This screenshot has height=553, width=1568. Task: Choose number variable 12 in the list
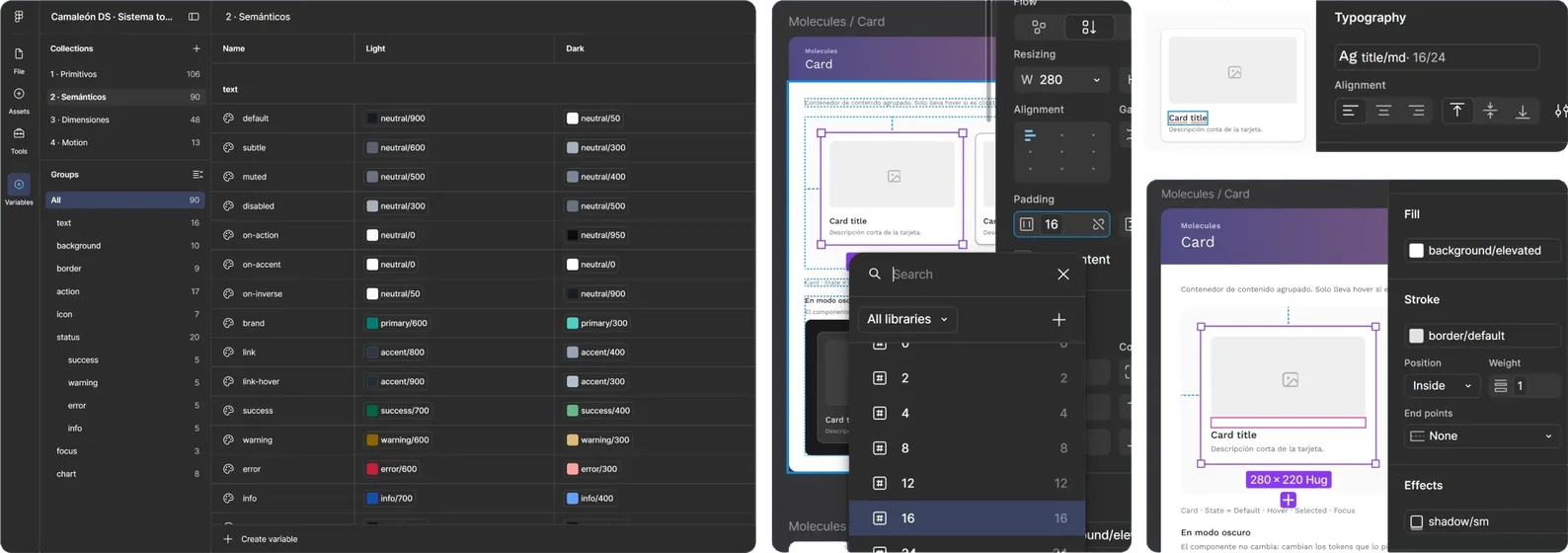point(968,483)
